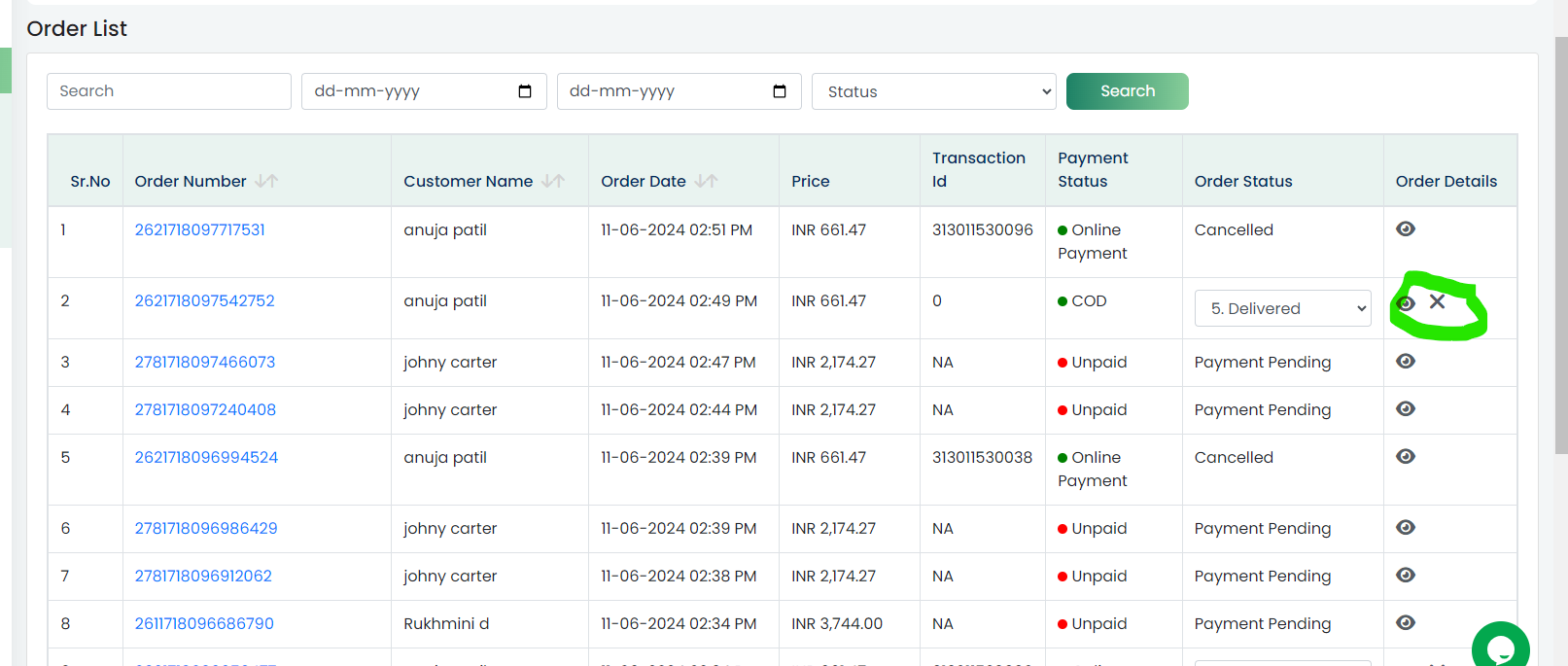Sort table by Order Number

click(x=266, y=181)
